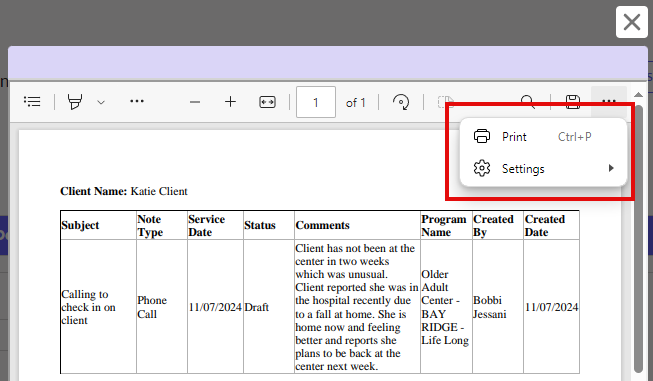Expand the highlight color dropdown arrow
This screenshot has height=381, width=653.
[x=101, y=102]
